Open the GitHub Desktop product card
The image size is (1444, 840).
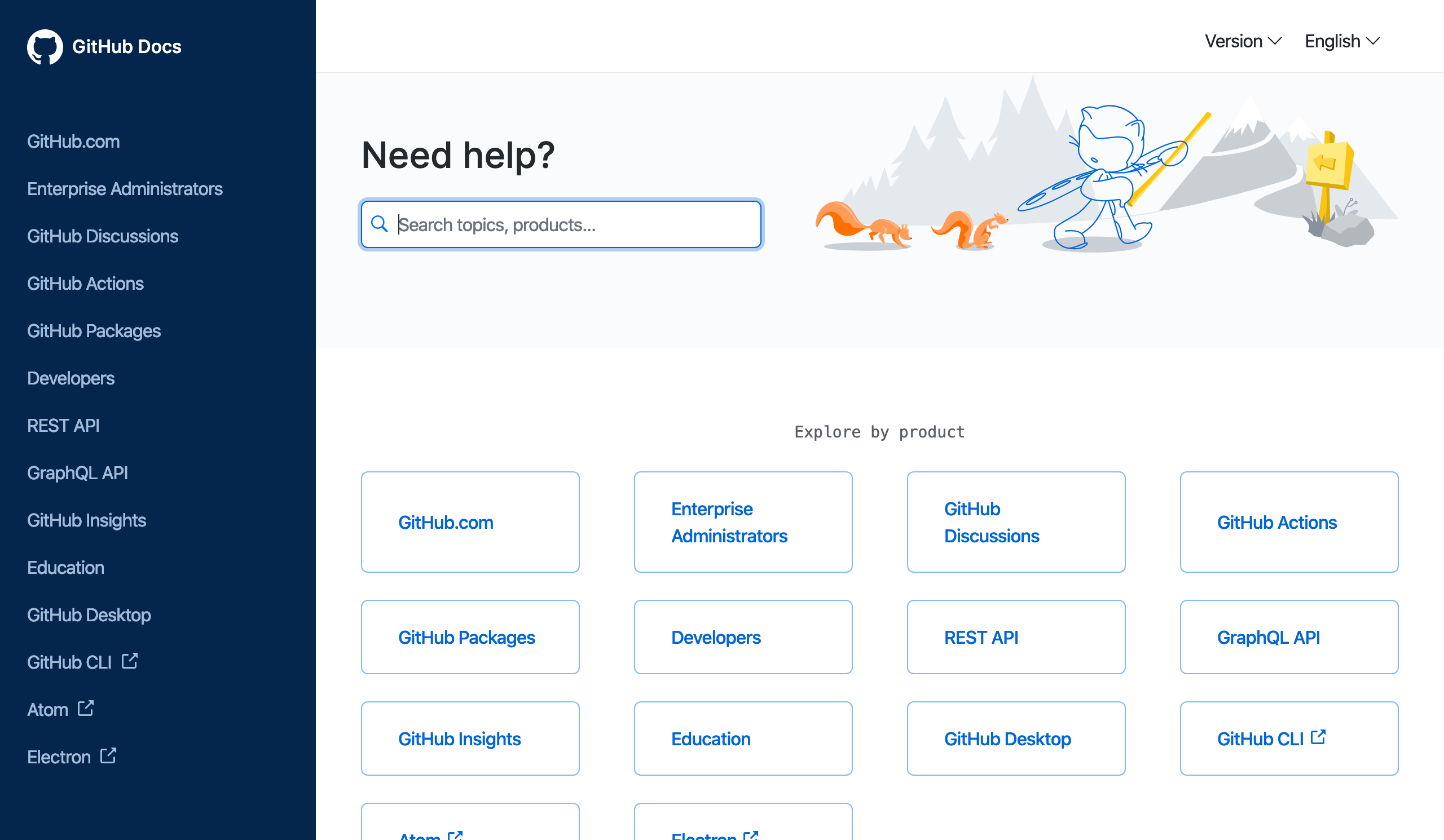(1016, 739)
